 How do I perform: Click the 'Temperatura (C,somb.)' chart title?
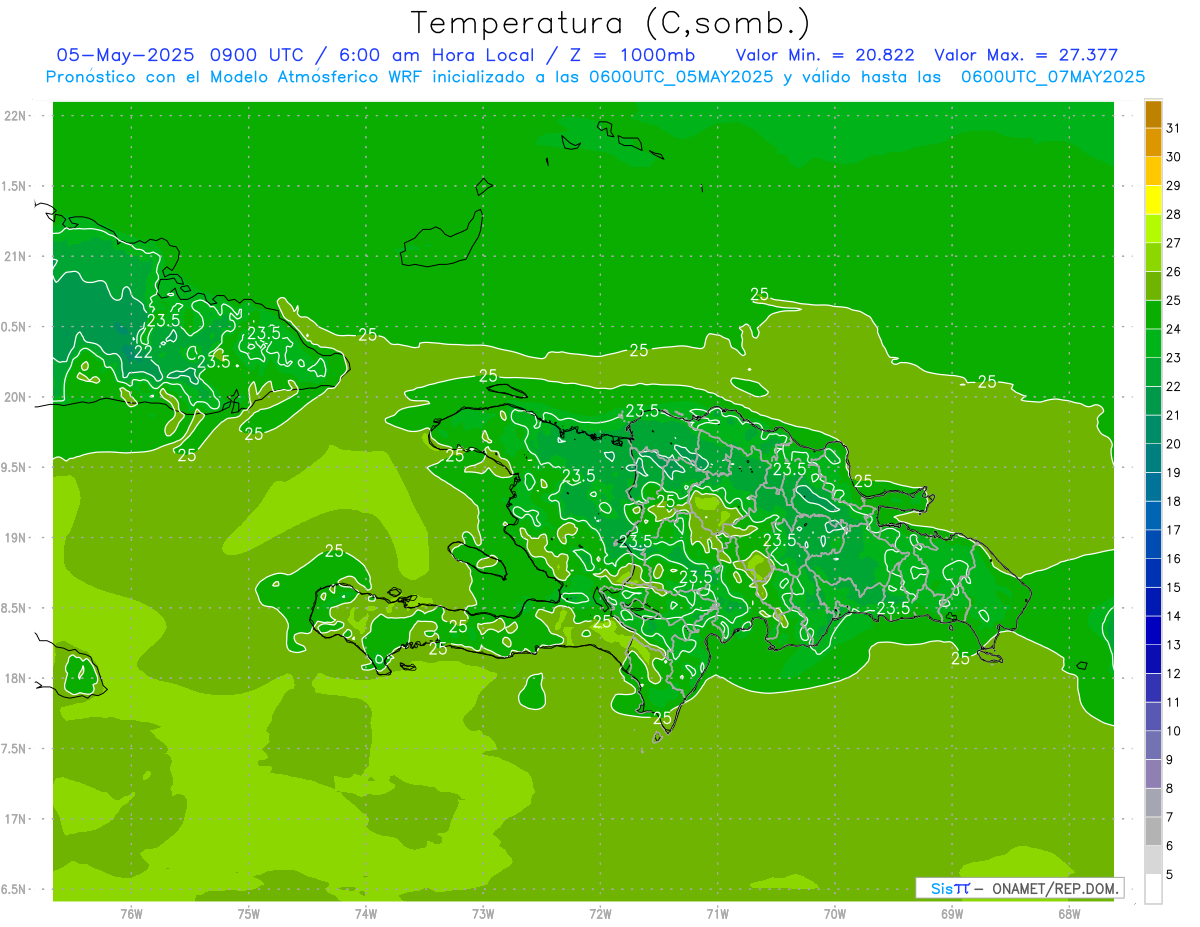coord(610,24)
